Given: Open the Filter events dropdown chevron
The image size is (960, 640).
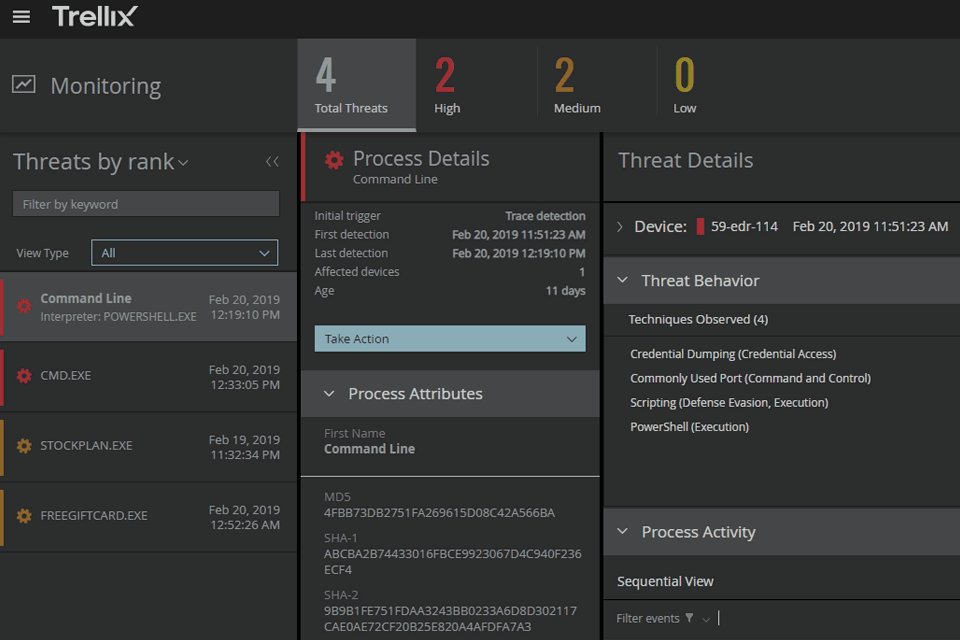Looking at the screenshot, I should point(706,619).
